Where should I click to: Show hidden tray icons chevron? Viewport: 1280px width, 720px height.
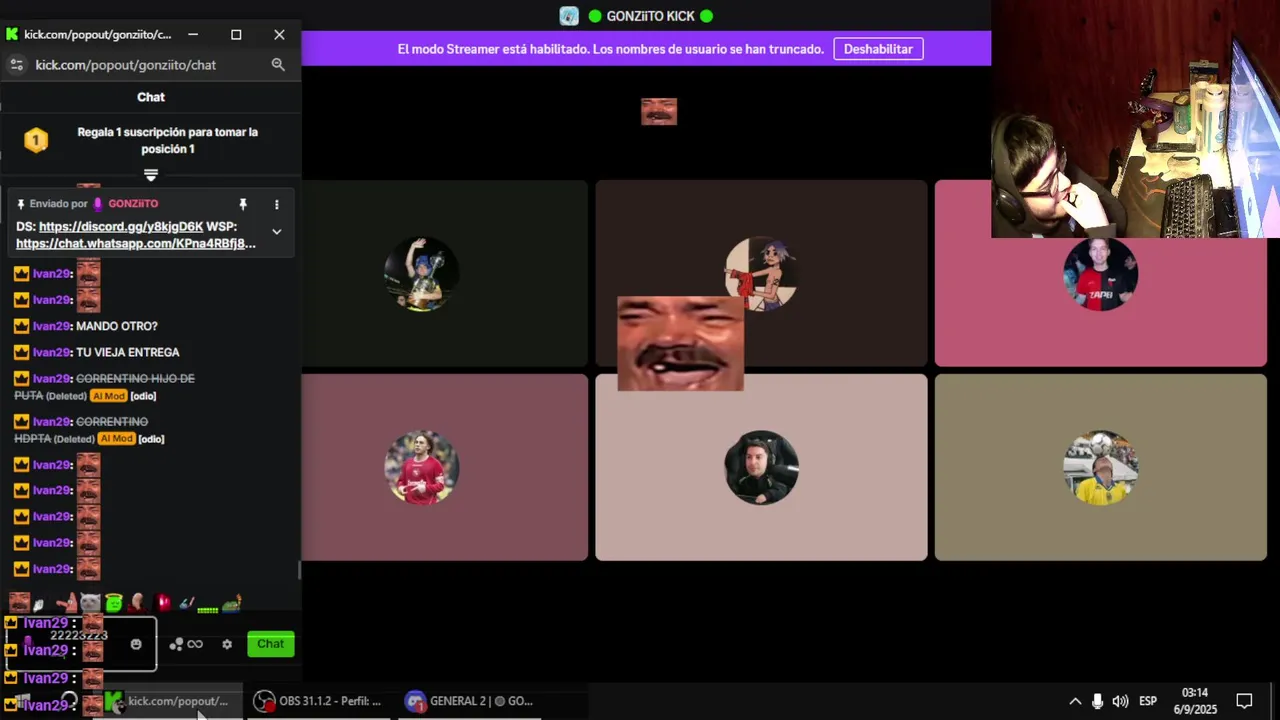(x=1075, y=701)
